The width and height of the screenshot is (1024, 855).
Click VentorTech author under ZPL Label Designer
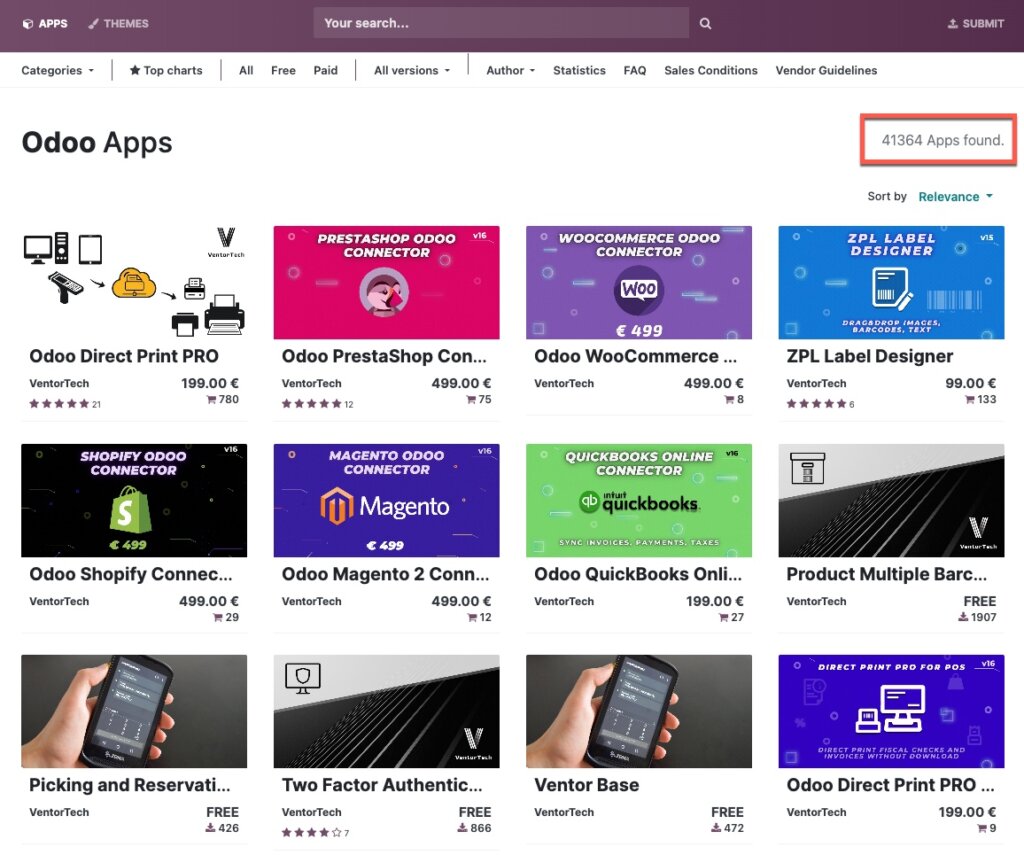click(816, 383)
